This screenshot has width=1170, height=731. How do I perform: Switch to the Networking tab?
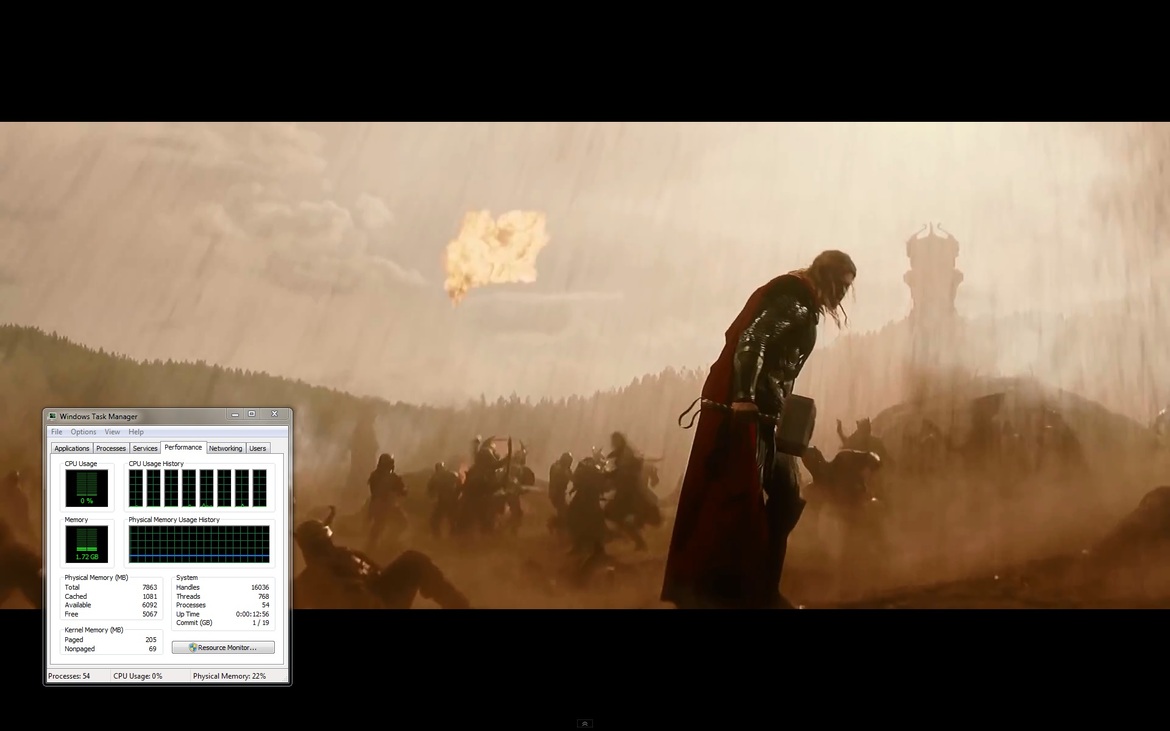click(225, 448)
